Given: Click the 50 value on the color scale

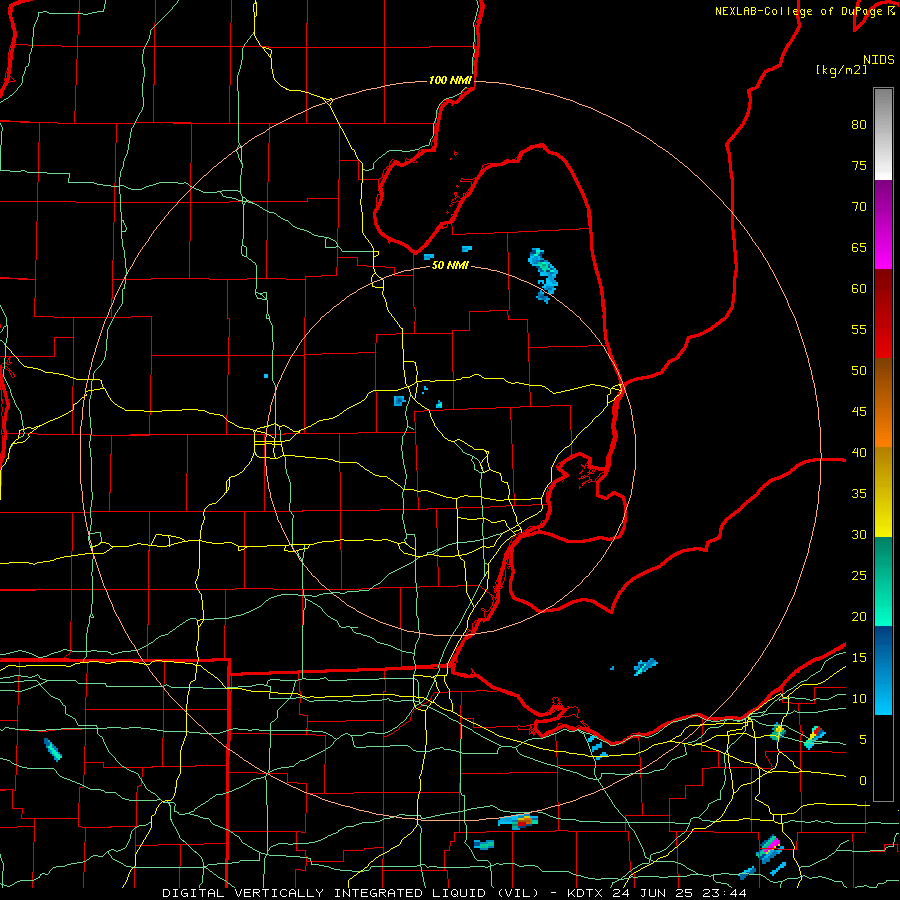Looking at the screenshot, I should coord(859,370).
